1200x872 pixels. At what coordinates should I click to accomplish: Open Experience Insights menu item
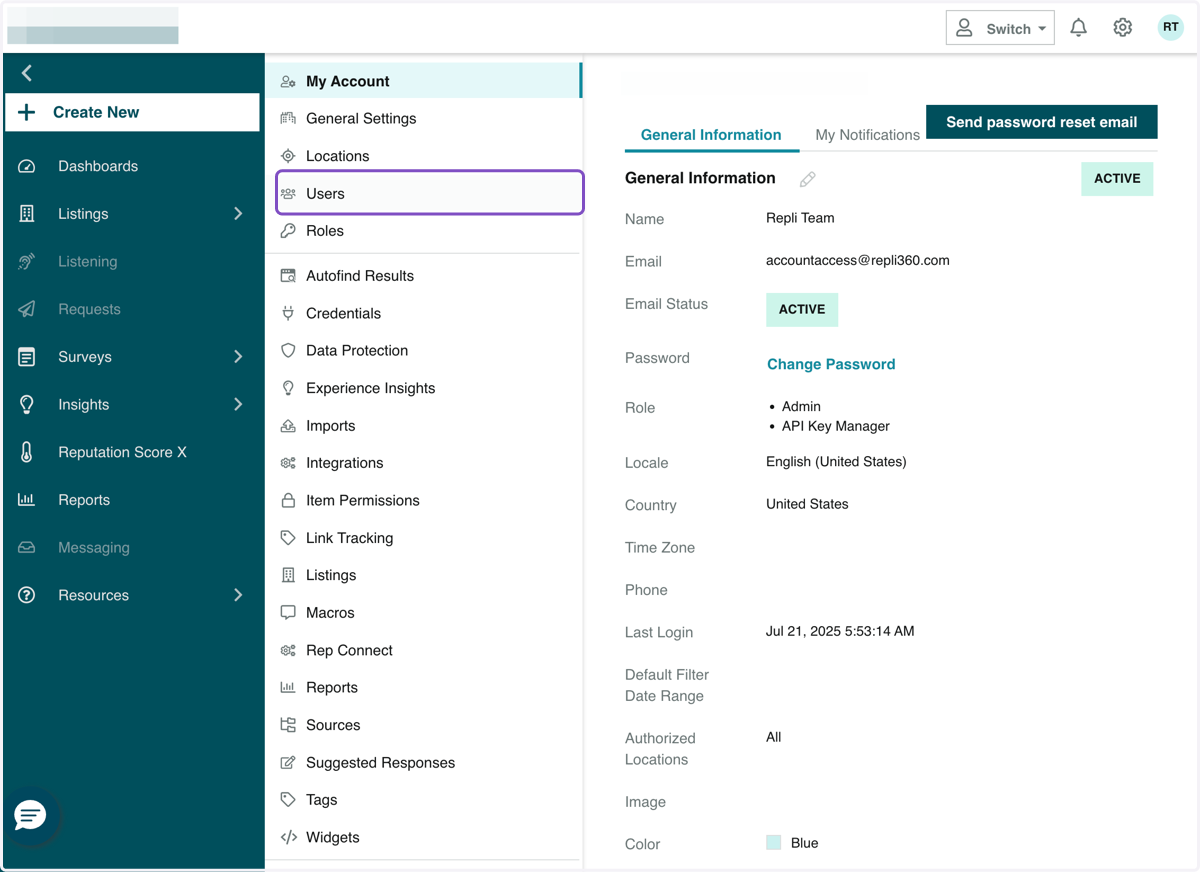(x=423, y=388)
